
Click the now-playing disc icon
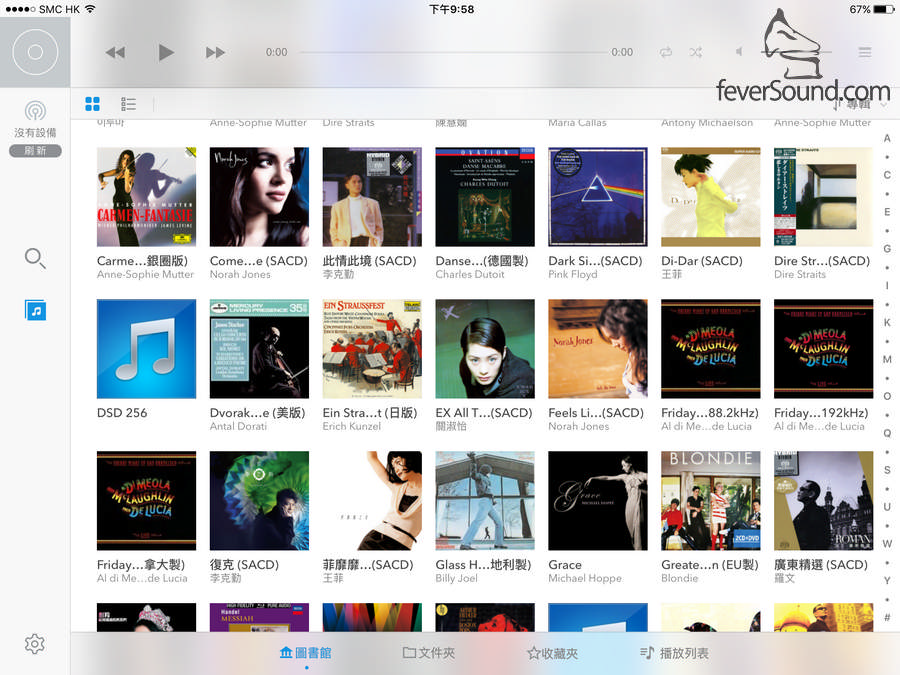tap(35, 52)
